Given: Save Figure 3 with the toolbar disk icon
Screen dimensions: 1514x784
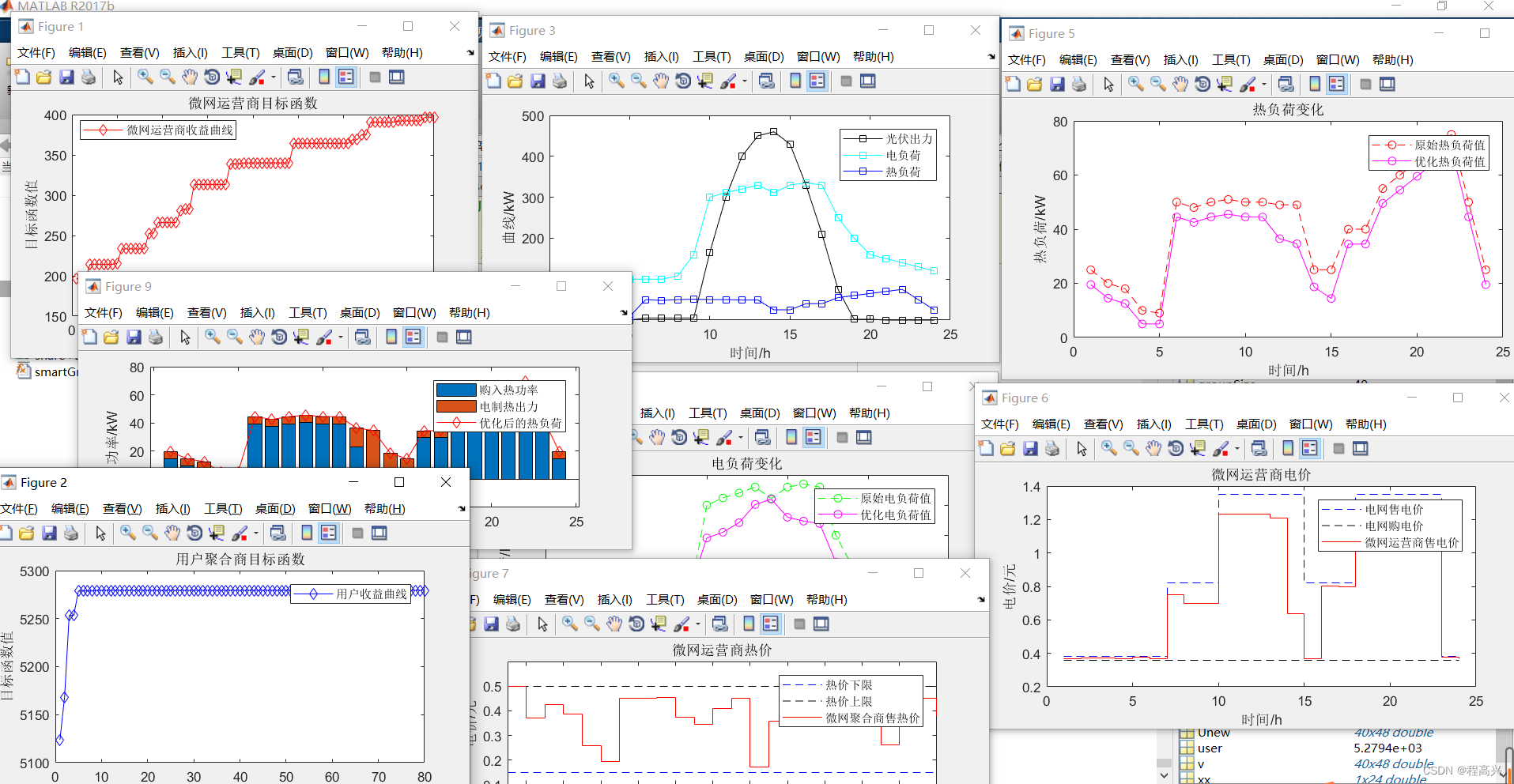Looking at the screenshot, I should (x=538, y=81).
